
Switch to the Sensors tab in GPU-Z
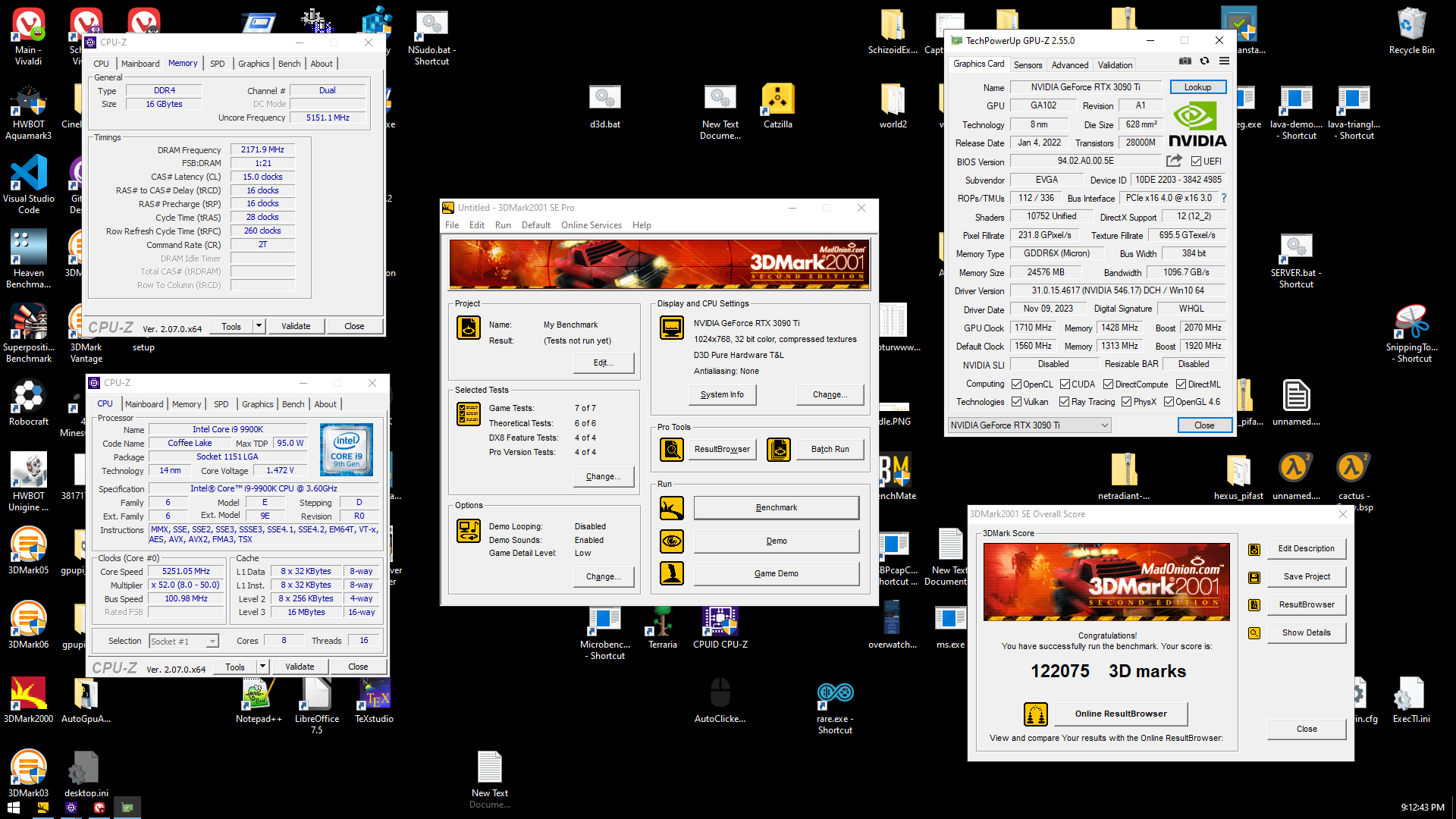pyautogui.click(x=1028, y=65)
